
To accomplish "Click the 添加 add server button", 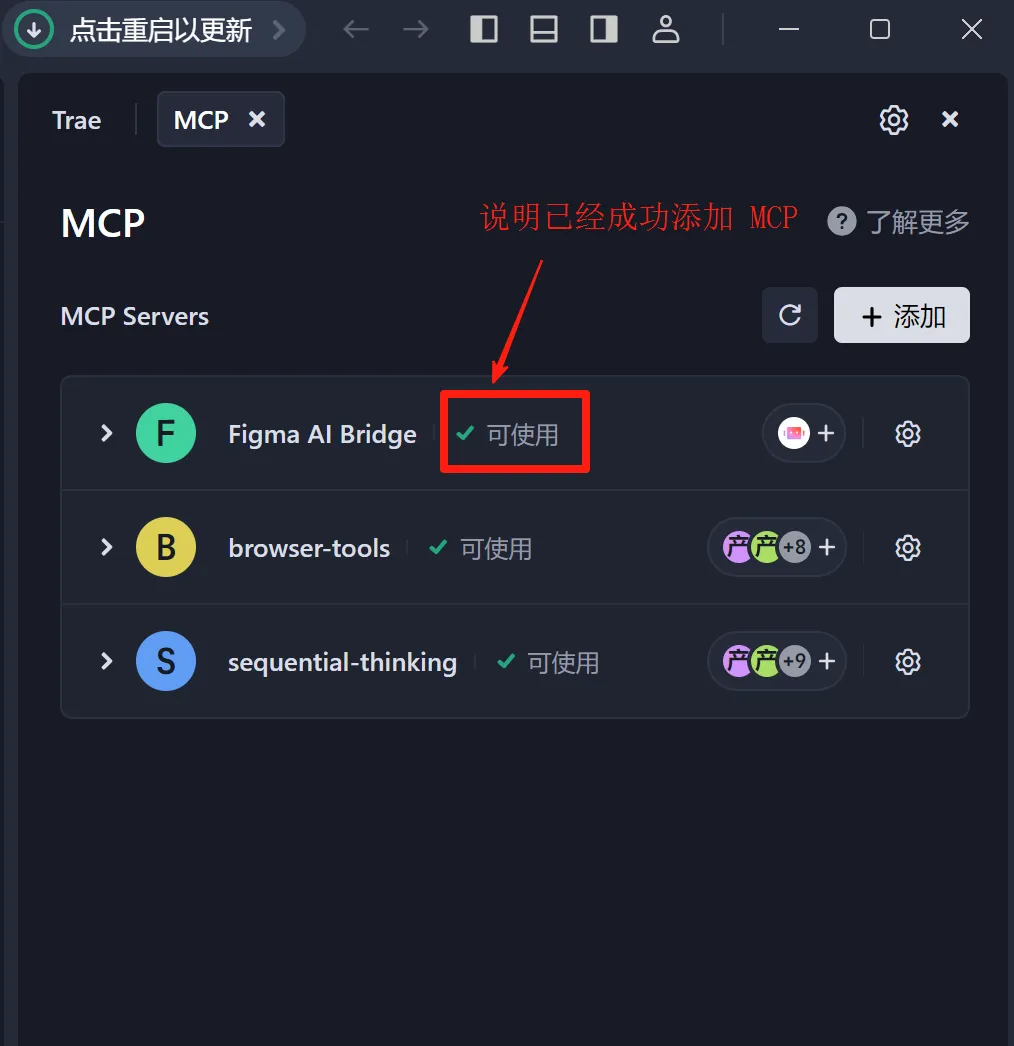I will click(x=901, y=315).
